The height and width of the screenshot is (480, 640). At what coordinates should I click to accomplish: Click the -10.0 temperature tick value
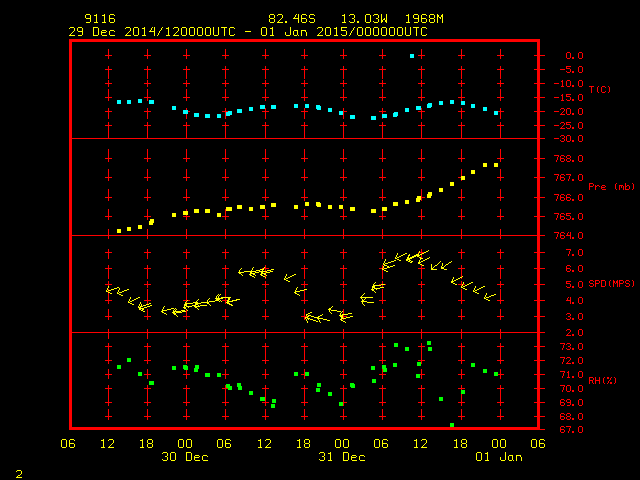tap(569, 83)
